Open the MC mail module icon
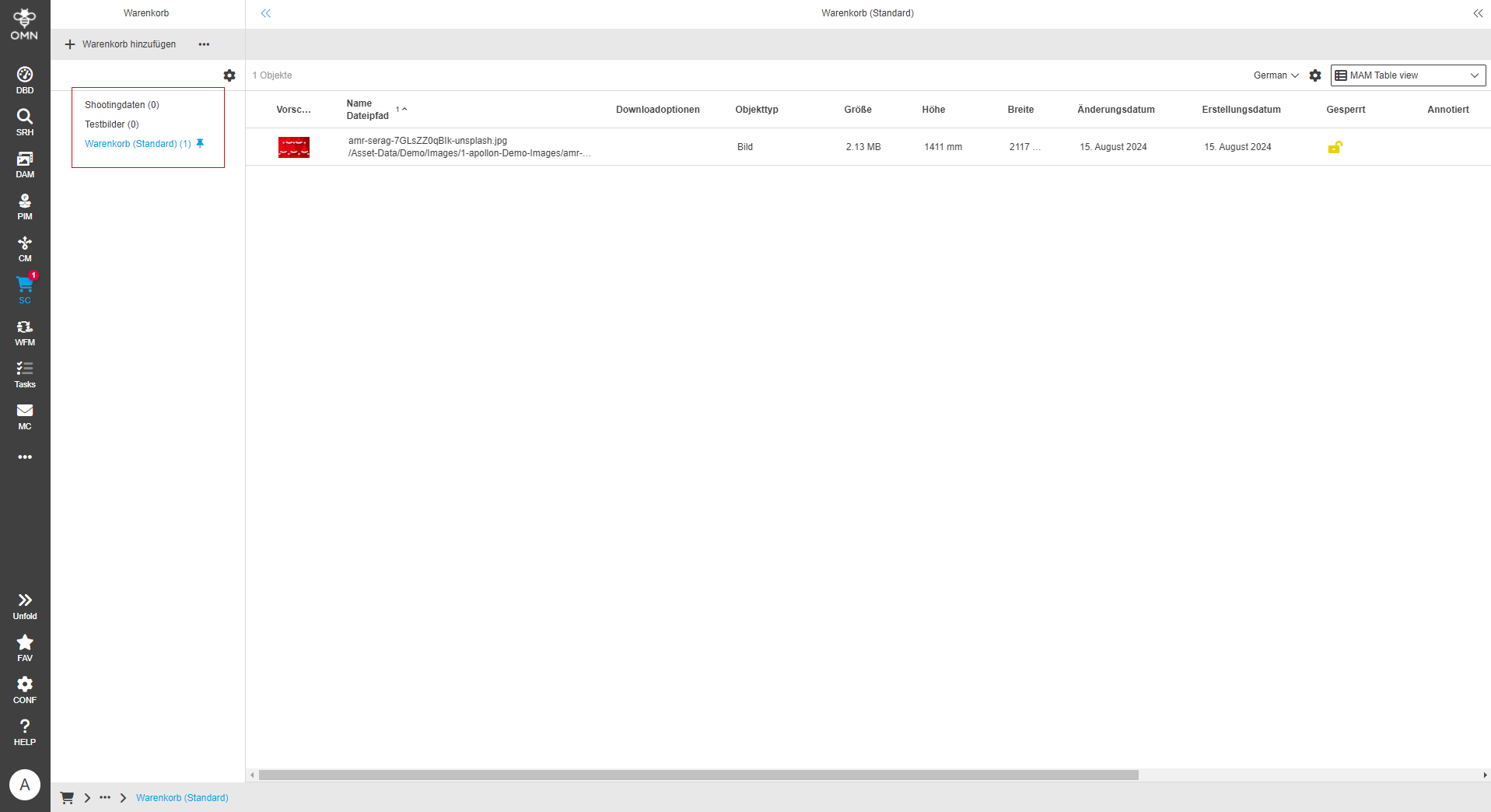This screenshot has width=1491, height=812. [x=24, y=414]
